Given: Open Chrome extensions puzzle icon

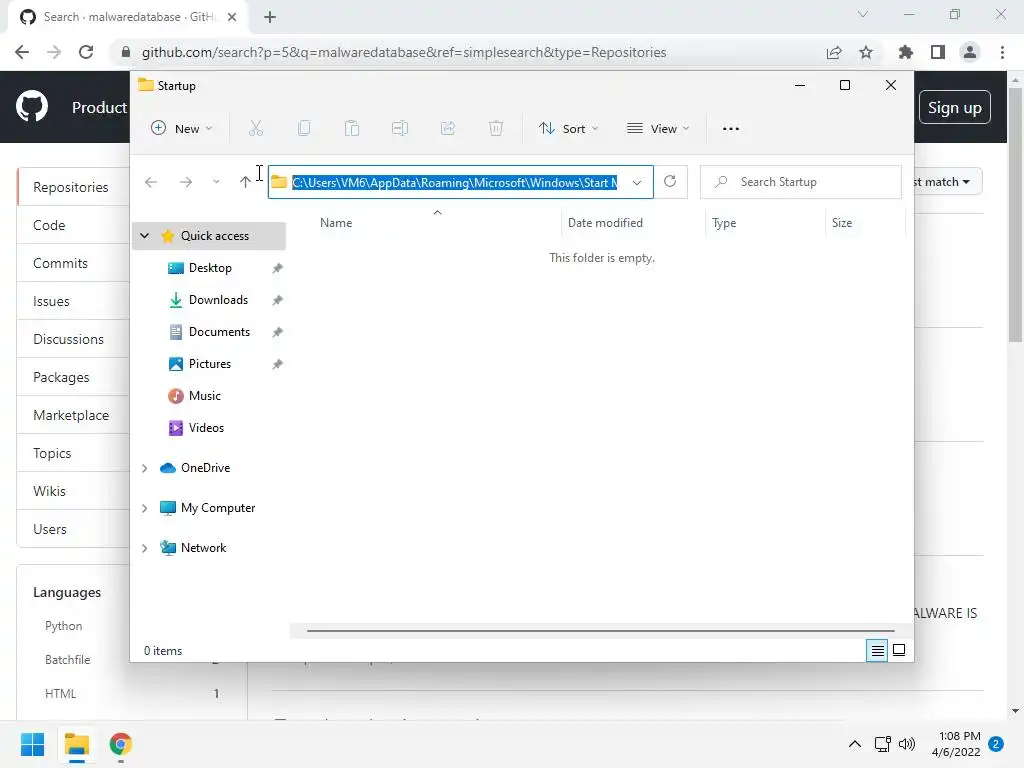Looking at the screenshot, I should click(x=906, y=52).
